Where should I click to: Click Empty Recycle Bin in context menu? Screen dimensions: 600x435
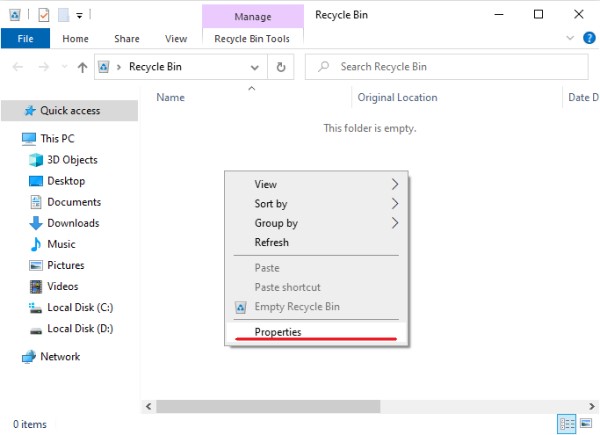(x=317, y=306)
